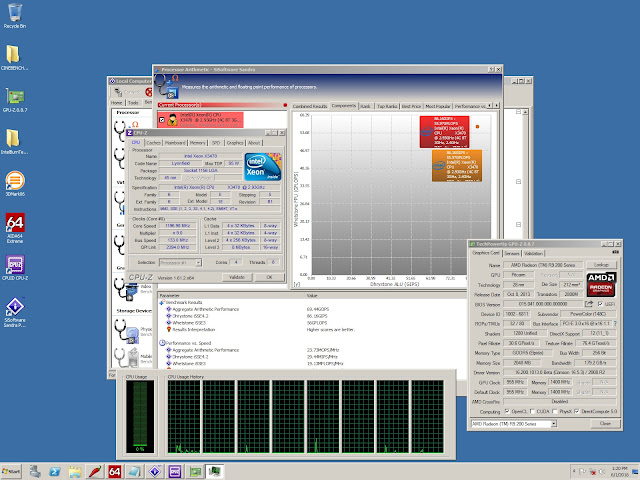The image size is (640, 480).
Task: Open the IntelBurnTest folder icon
Action: (14, 142)
